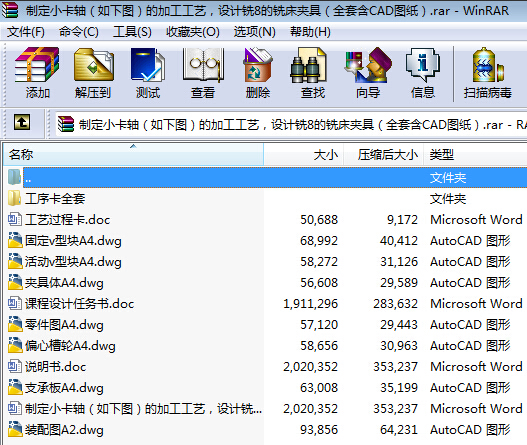The width and height of the screenshot is (527, 445).
Task: Select file name 固定v型块A4.dwg
Action: [x=73, y=241]
